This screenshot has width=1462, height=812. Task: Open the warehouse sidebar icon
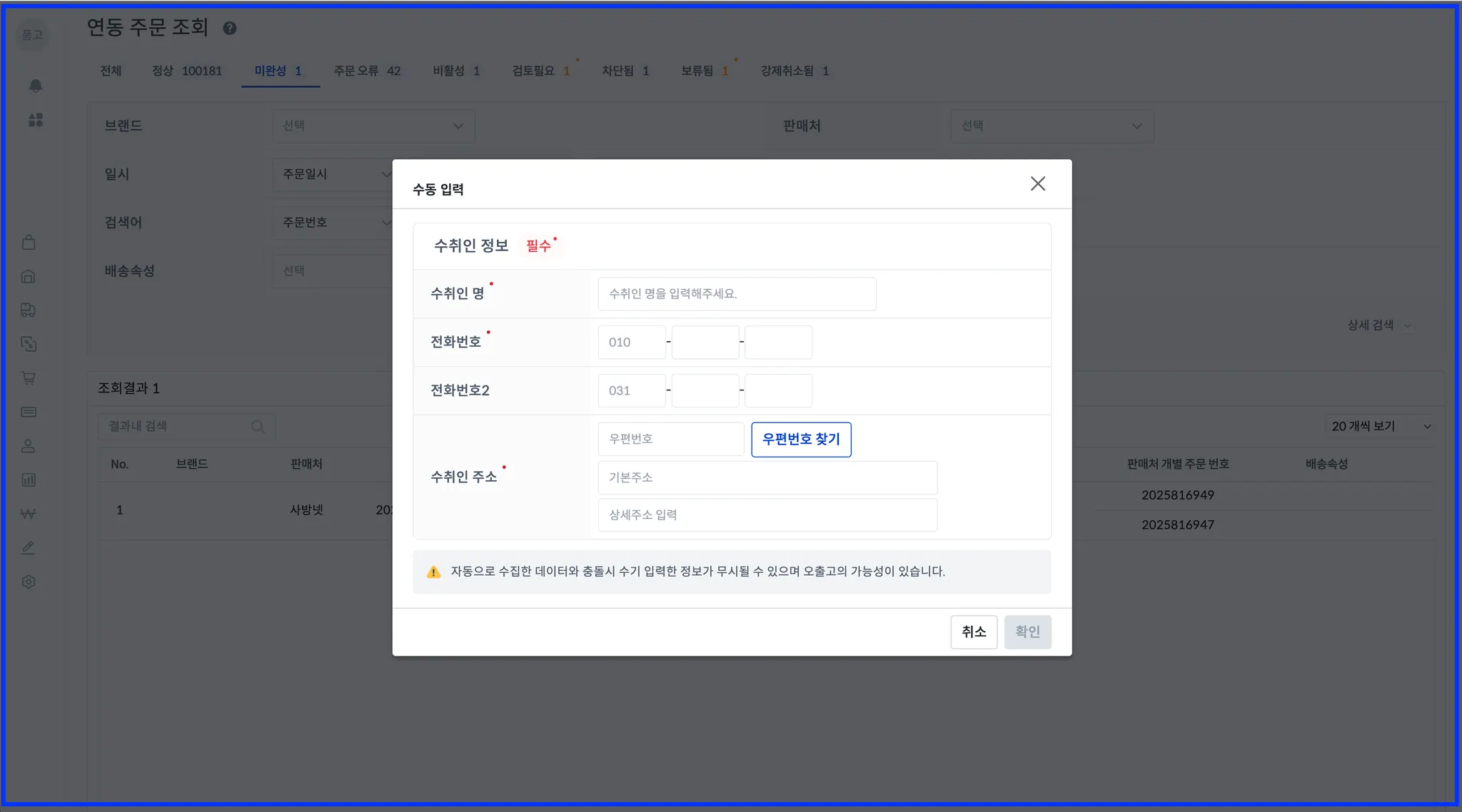click(29, 276)
